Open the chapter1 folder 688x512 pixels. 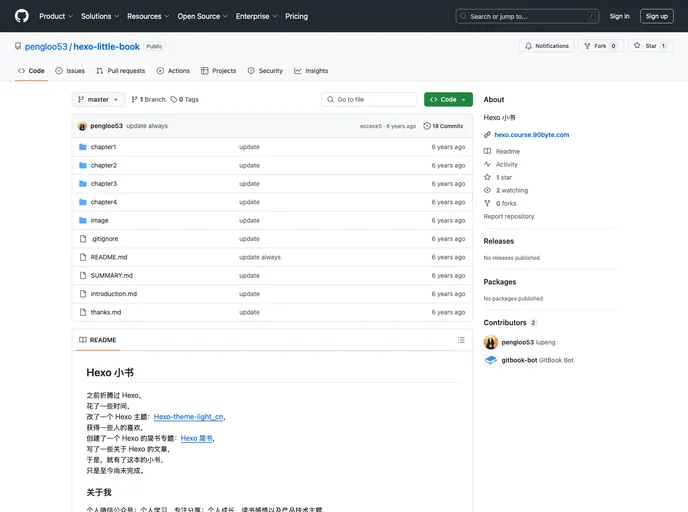tap(103, 147)
